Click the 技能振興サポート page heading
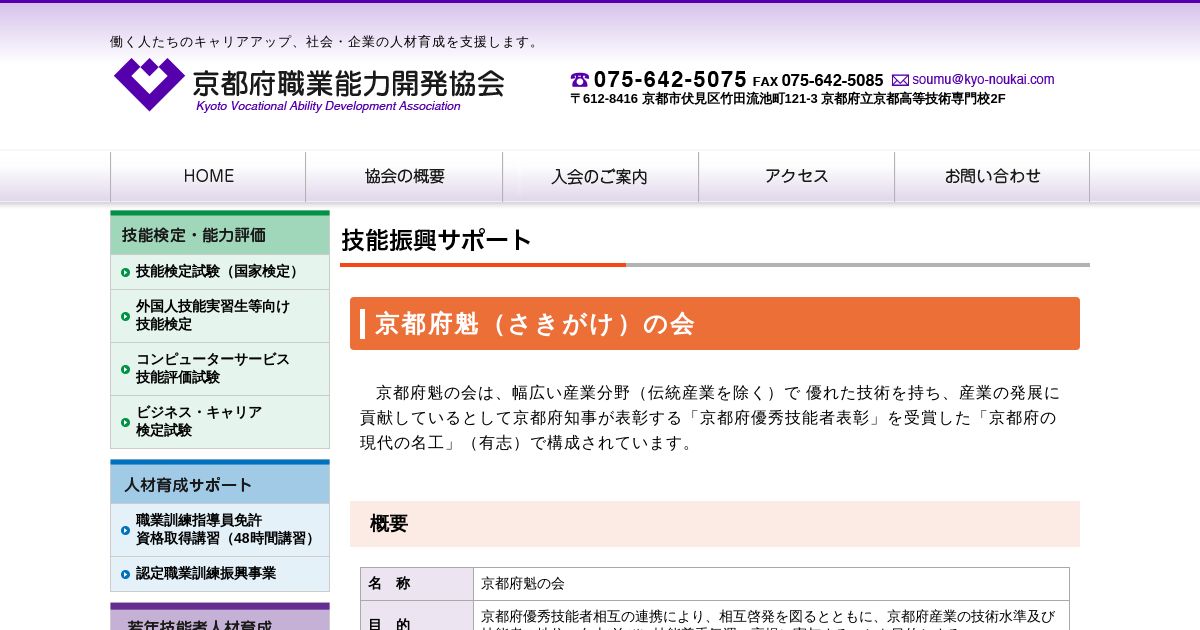The width and height of the screenshot is (1200, 630). [437, 240]
